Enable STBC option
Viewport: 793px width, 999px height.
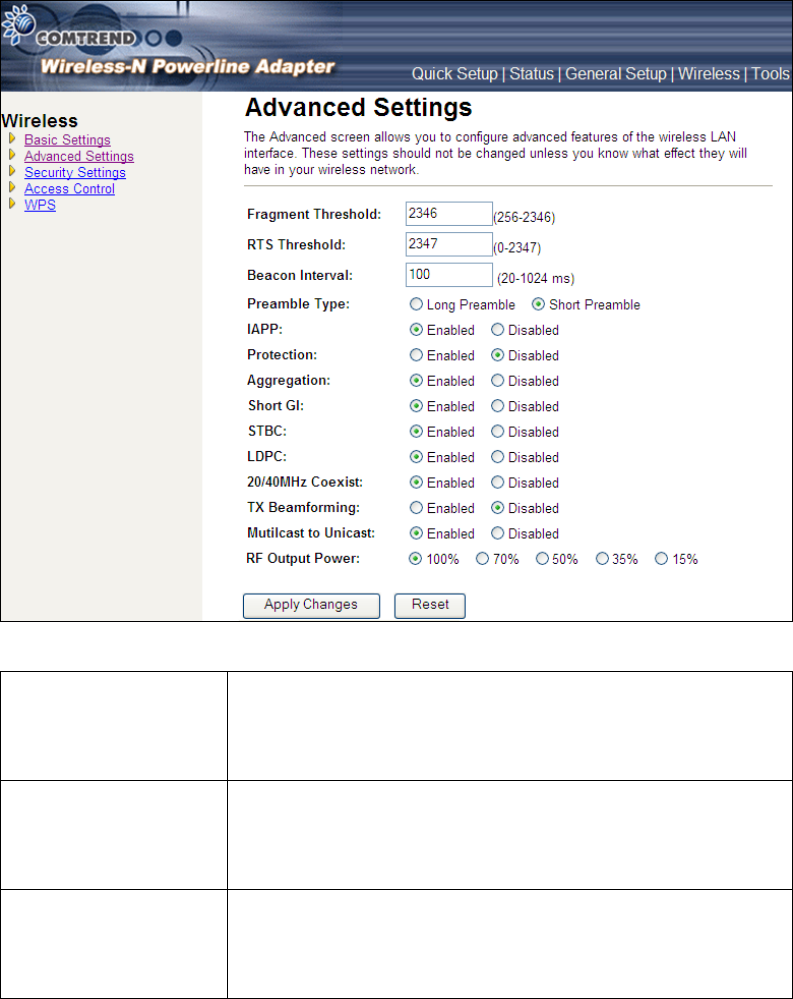coord(416,431)
